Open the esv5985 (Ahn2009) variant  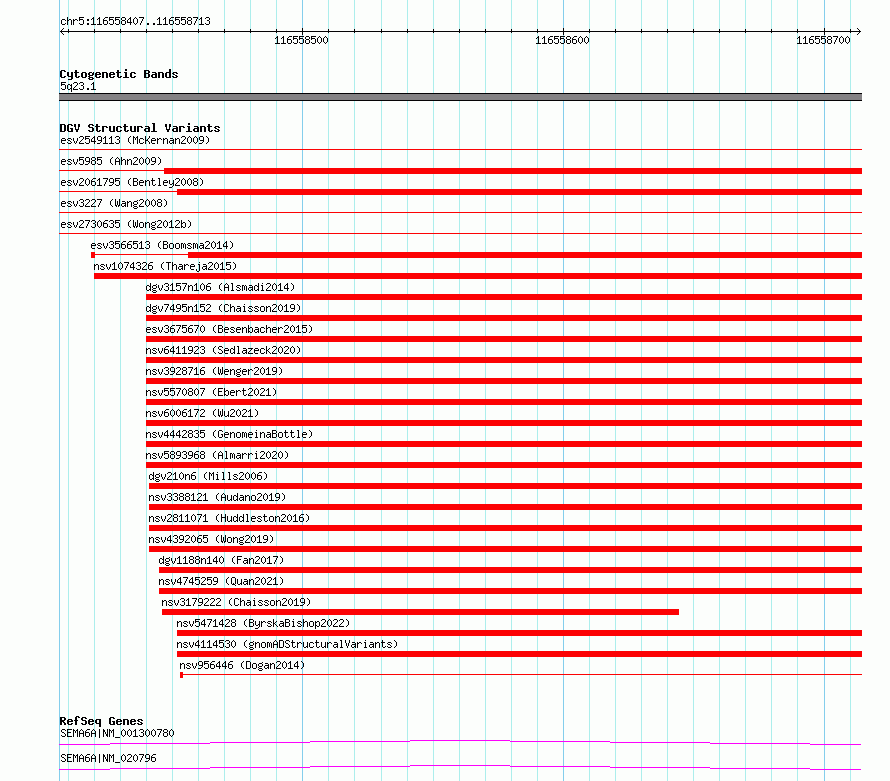pyautogui.click(x=111, y=161)
